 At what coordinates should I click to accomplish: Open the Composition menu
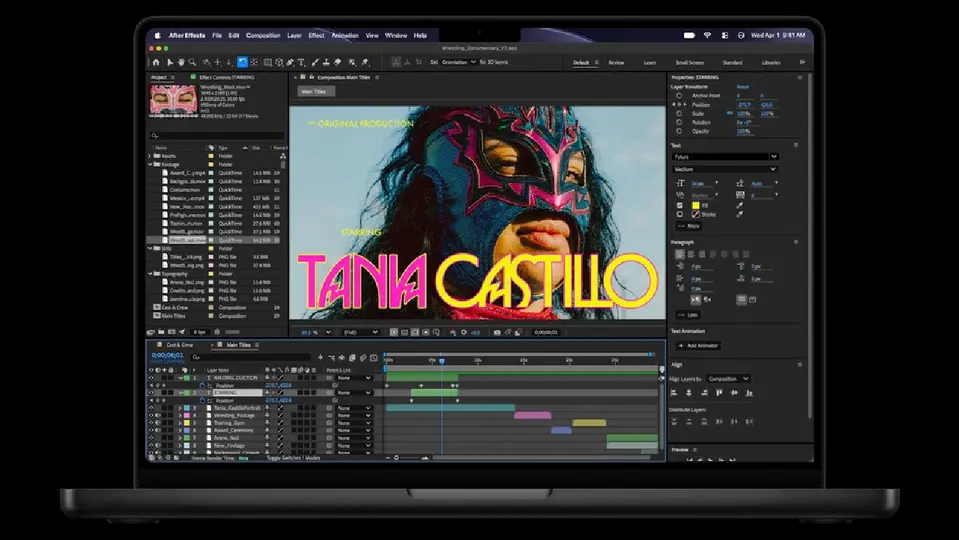(x=263, y=35)
